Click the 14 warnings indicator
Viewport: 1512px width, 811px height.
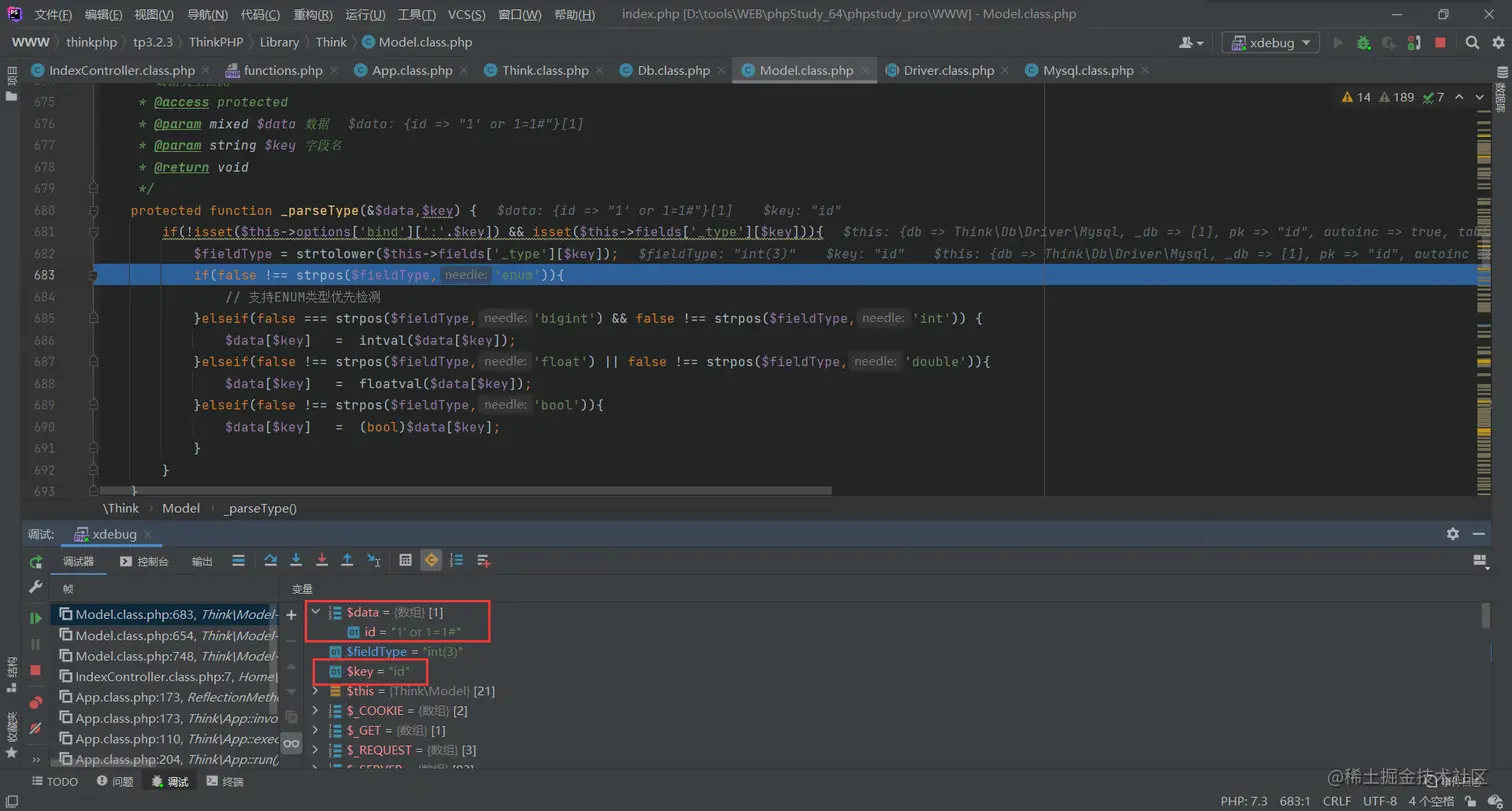pyautogui.click(x=1357, y=97)
